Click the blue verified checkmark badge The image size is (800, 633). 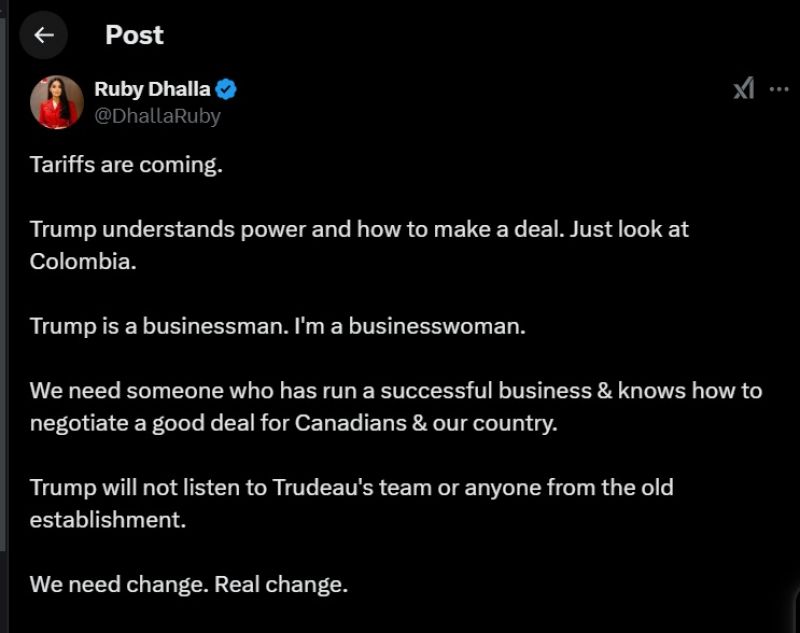coord(227,90)
